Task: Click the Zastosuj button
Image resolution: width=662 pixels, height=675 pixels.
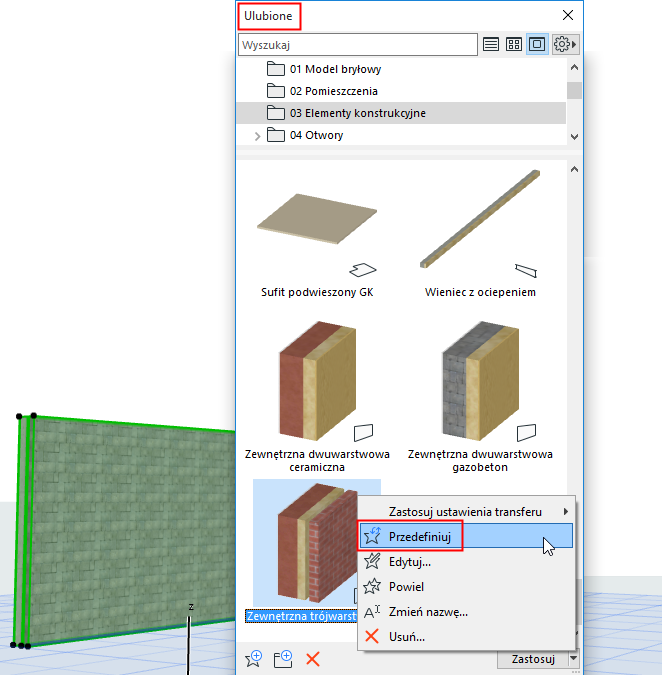Action: click(x=533, y=659)
